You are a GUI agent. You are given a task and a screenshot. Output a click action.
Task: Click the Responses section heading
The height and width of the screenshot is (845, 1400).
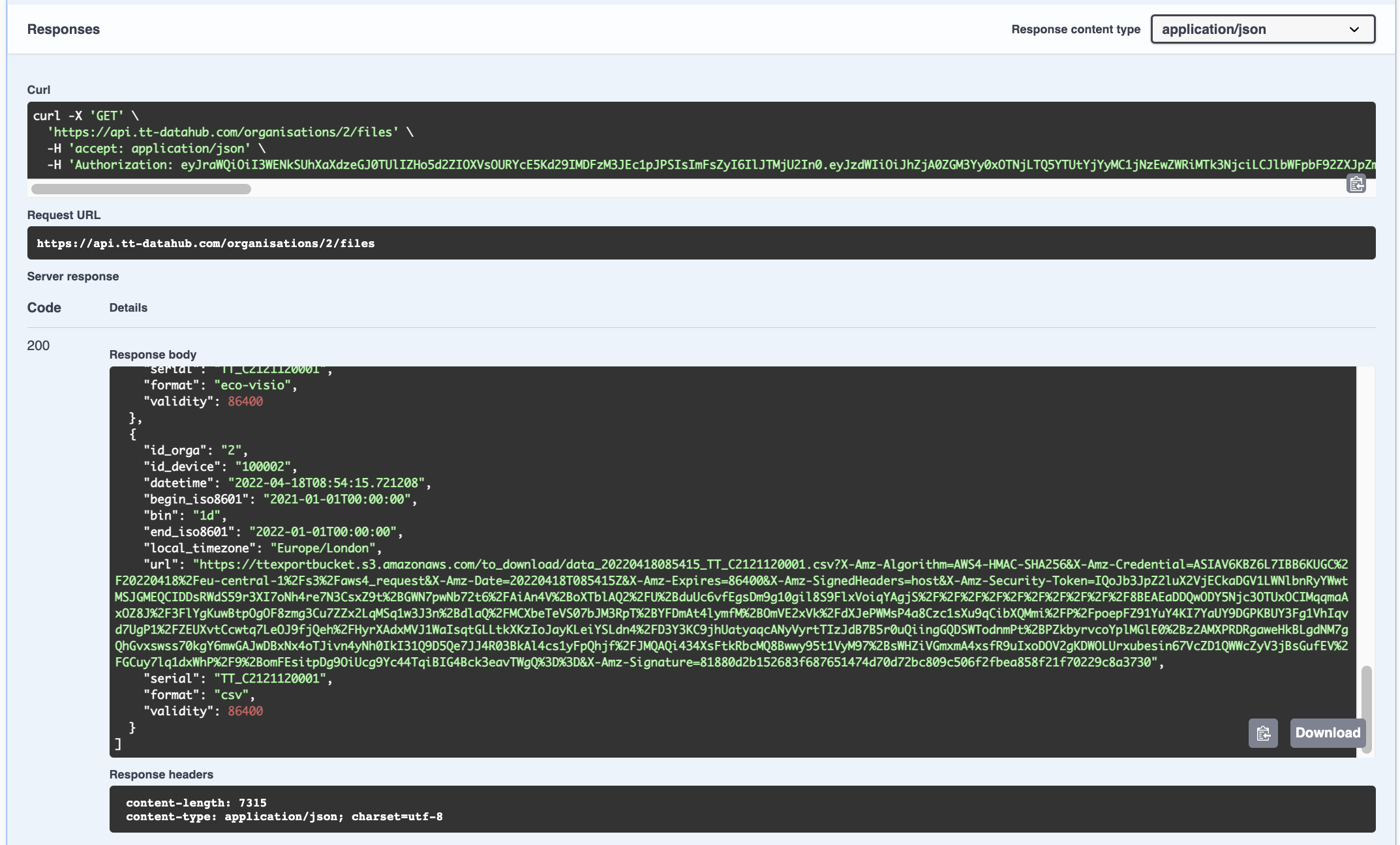coord(63,29)
